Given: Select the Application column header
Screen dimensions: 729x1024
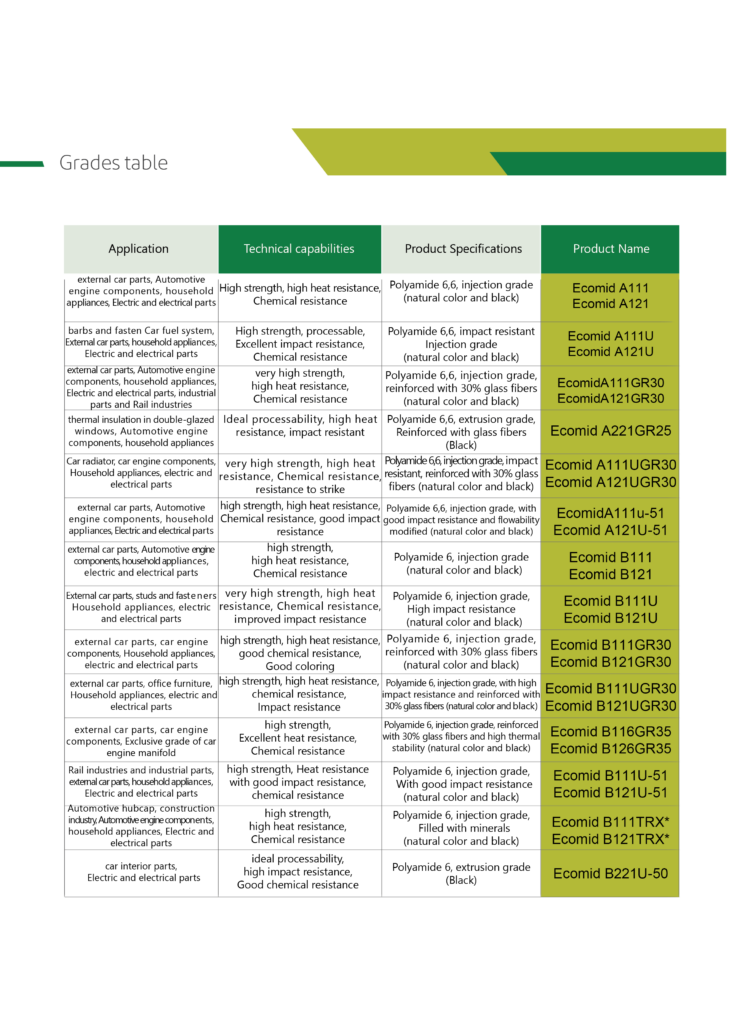Looking at the screenshot, I should 139,249.
